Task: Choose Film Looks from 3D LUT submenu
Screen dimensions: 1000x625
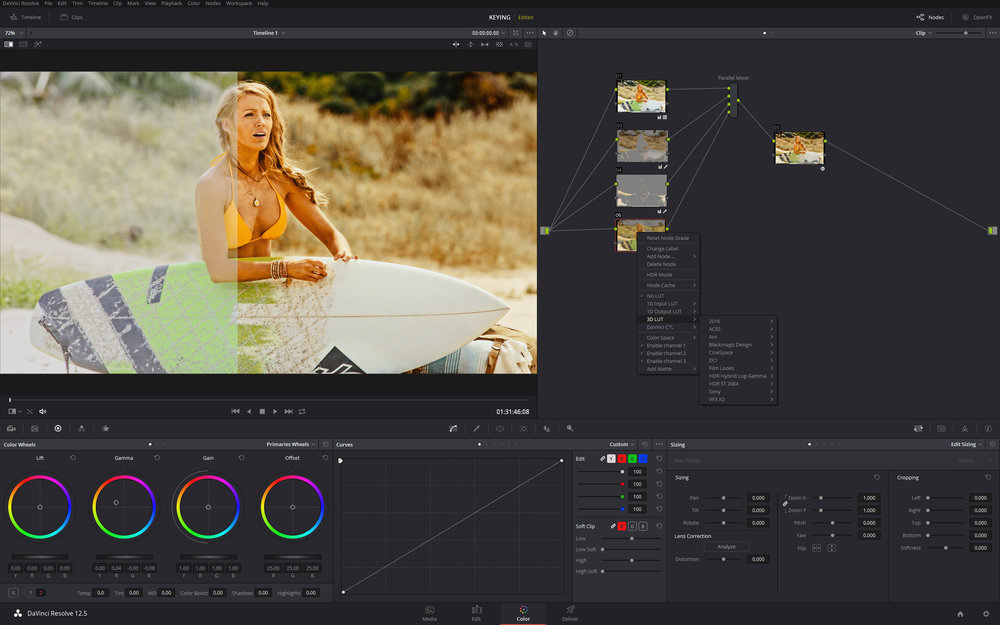Action: pos(721,368)
